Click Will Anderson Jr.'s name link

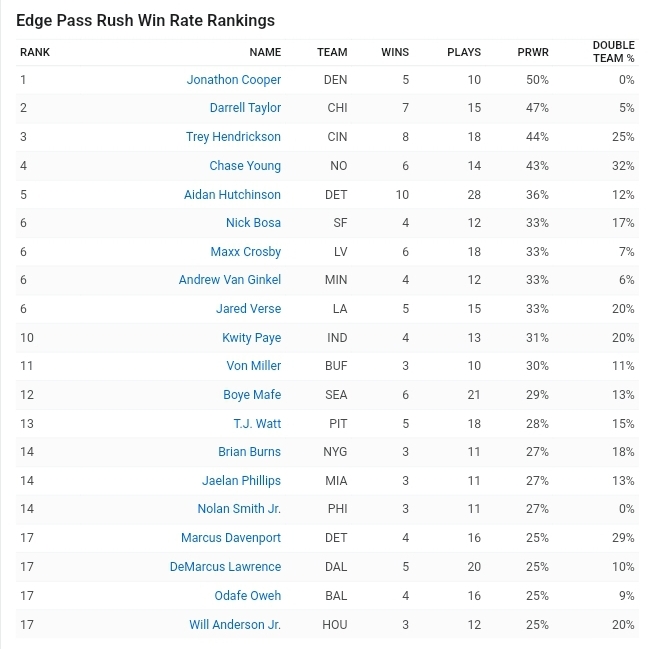tap(235, 625)
